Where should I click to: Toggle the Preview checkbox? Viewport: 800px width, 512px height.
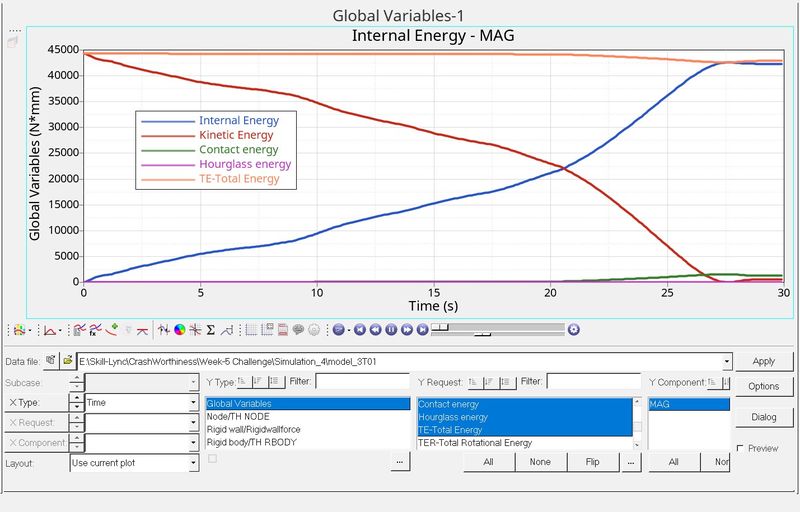(740, 448)
